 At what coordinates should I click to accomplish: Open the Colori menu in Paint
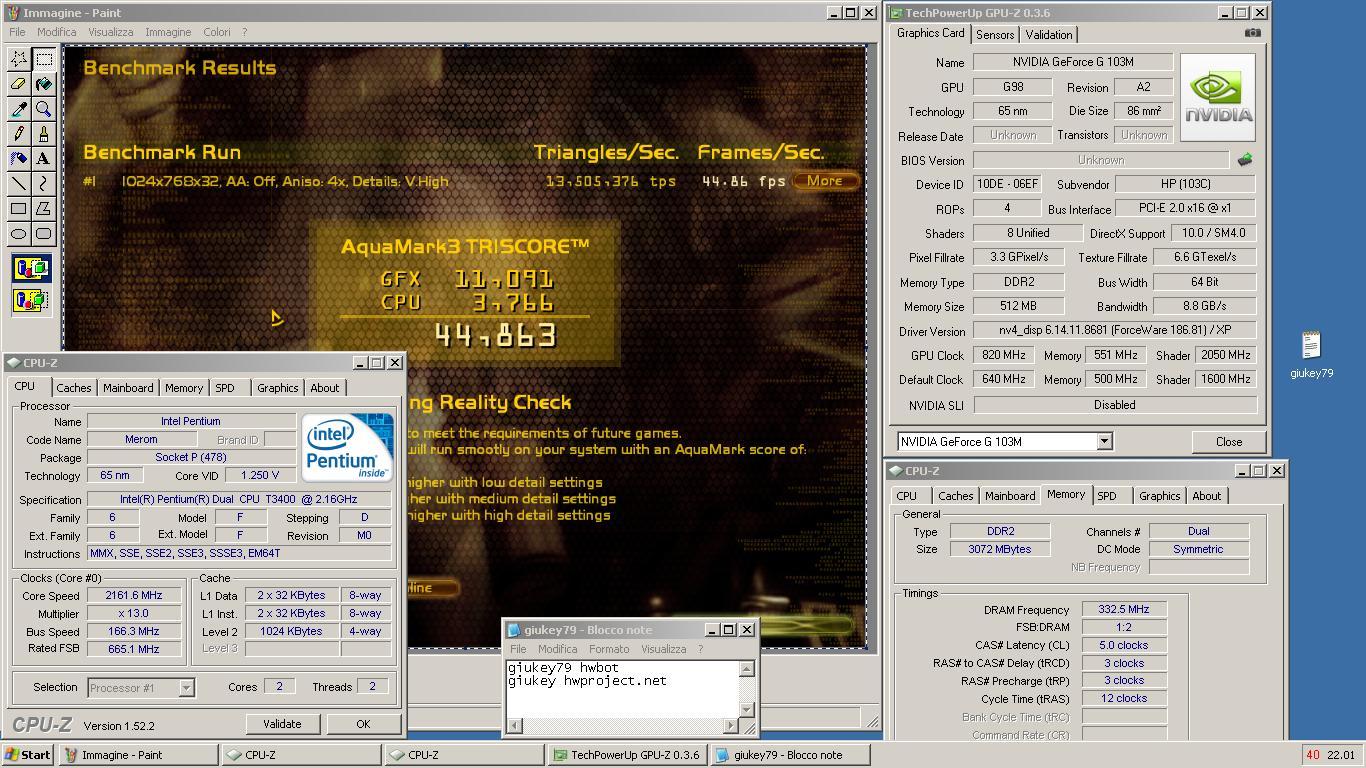[x=217, y=32]
